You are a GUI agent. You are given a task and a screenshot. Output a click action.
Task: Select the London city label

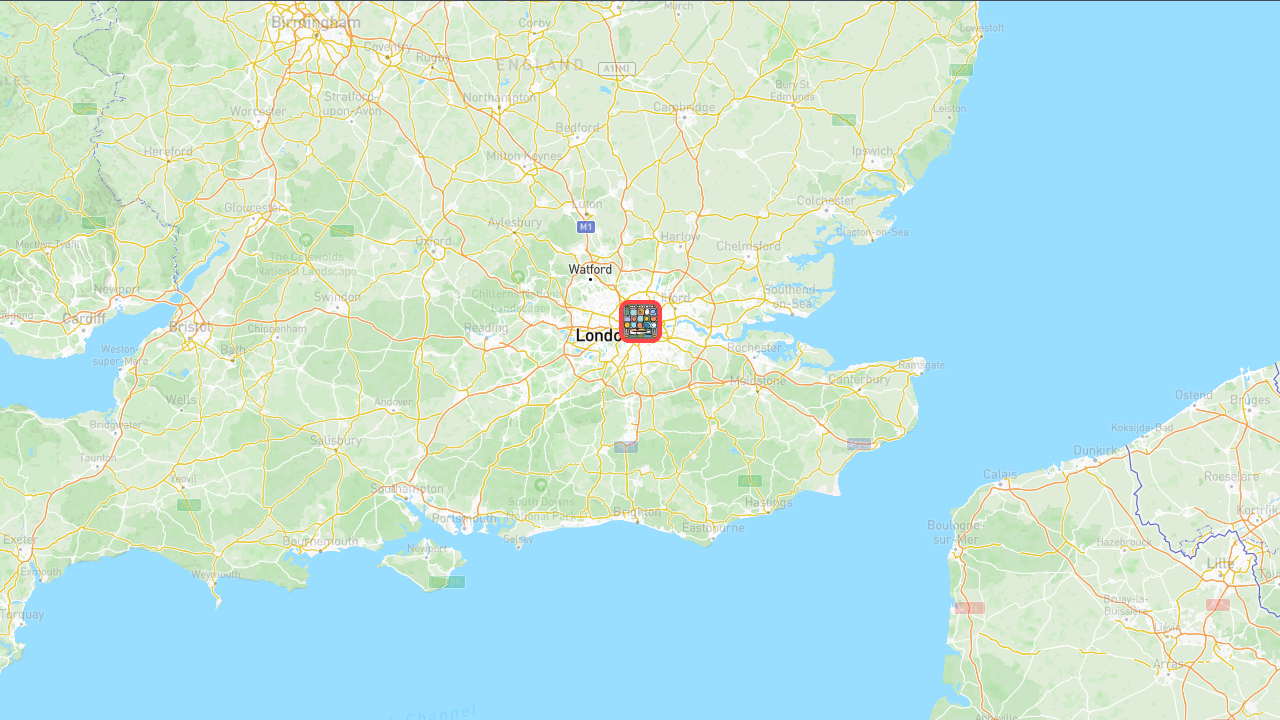(599, 336)
